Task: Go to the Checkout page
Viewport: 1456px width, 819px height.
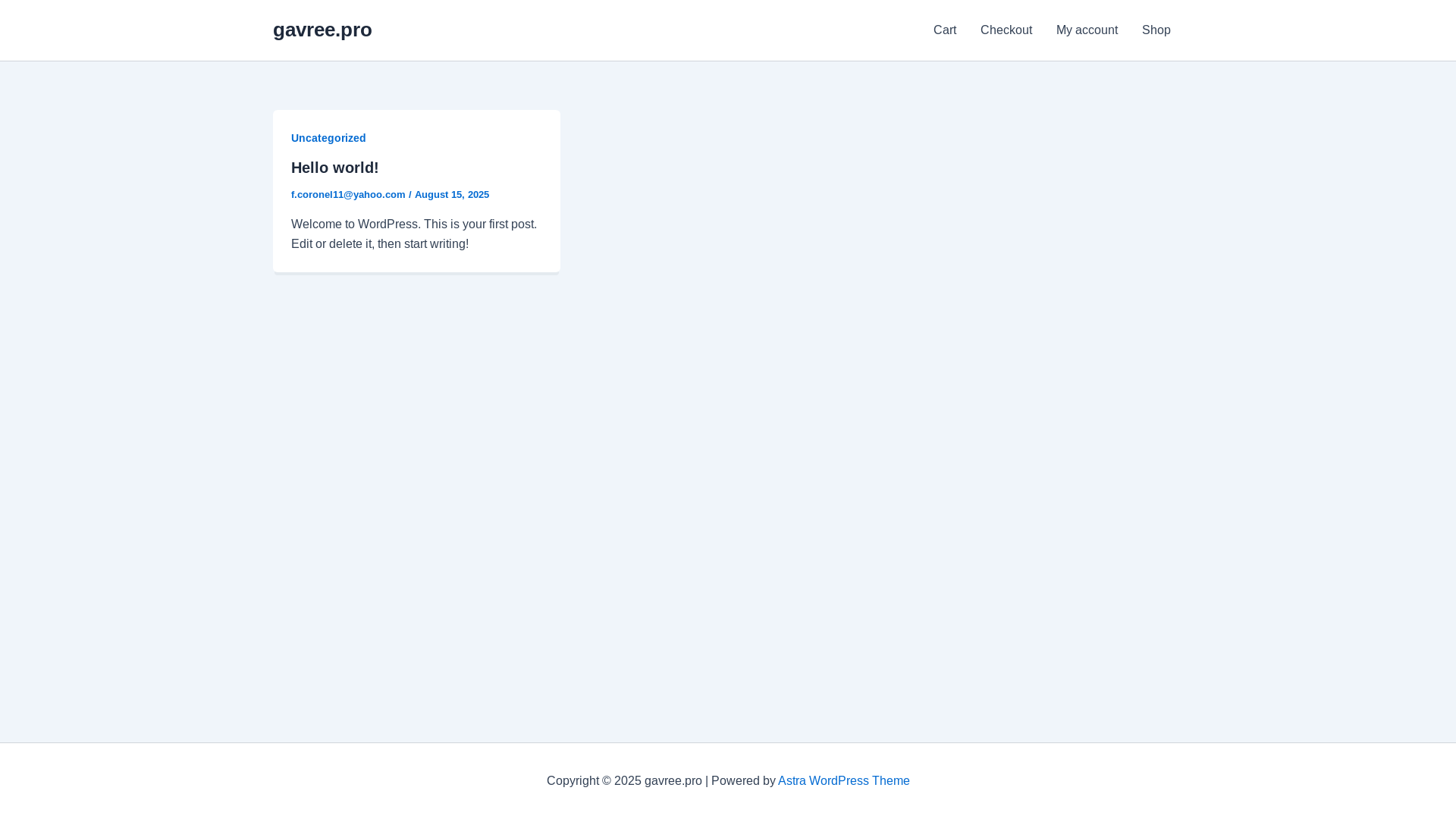Action: click(1006, 30)
